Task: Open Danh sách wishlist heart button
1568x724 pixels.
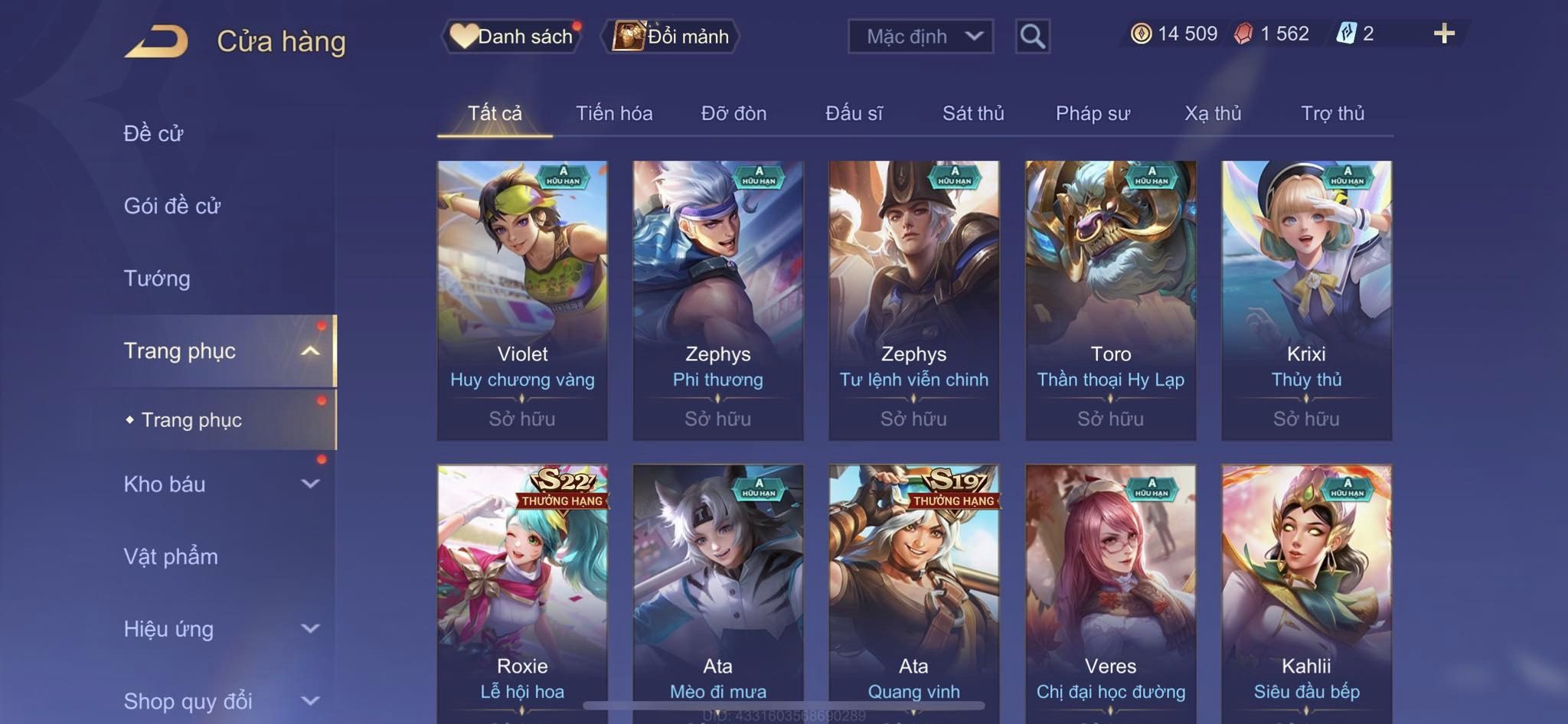Action: tap(511, 36)
